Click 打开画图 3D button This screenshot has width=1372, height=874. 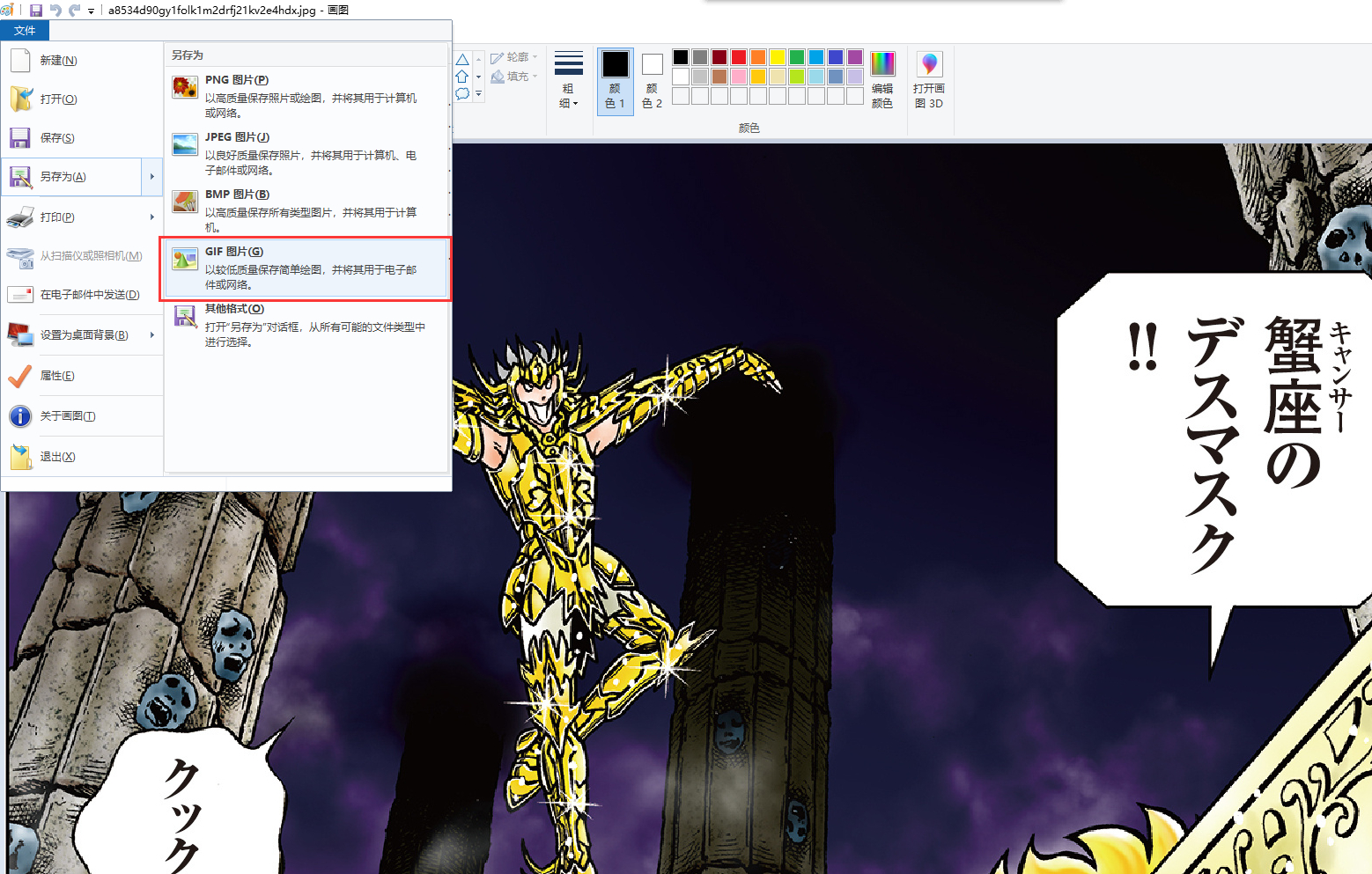coord(929,79)
